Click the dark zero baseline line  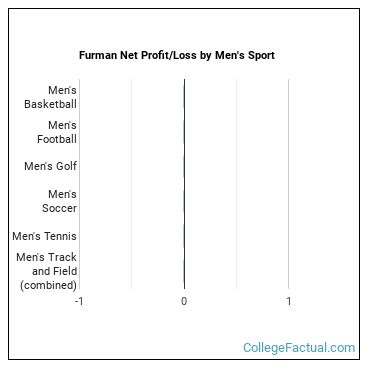click(x=184, y=184)
